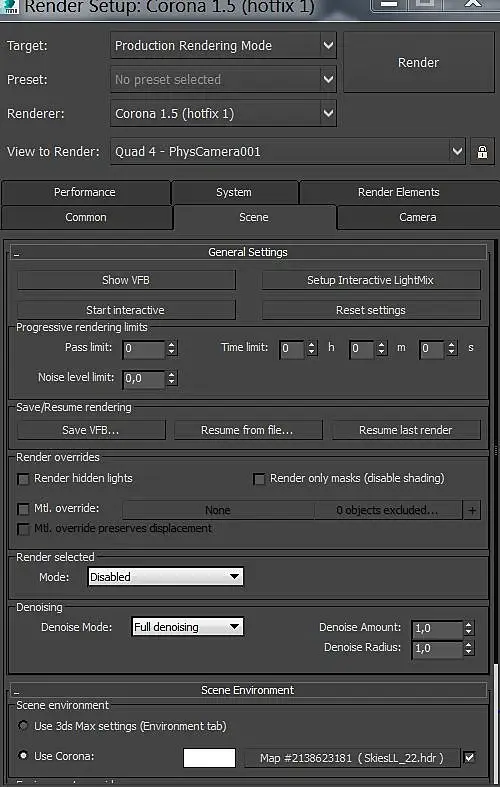
Task: Click the Denoise Radius spinner arrows
Action: 468,648
